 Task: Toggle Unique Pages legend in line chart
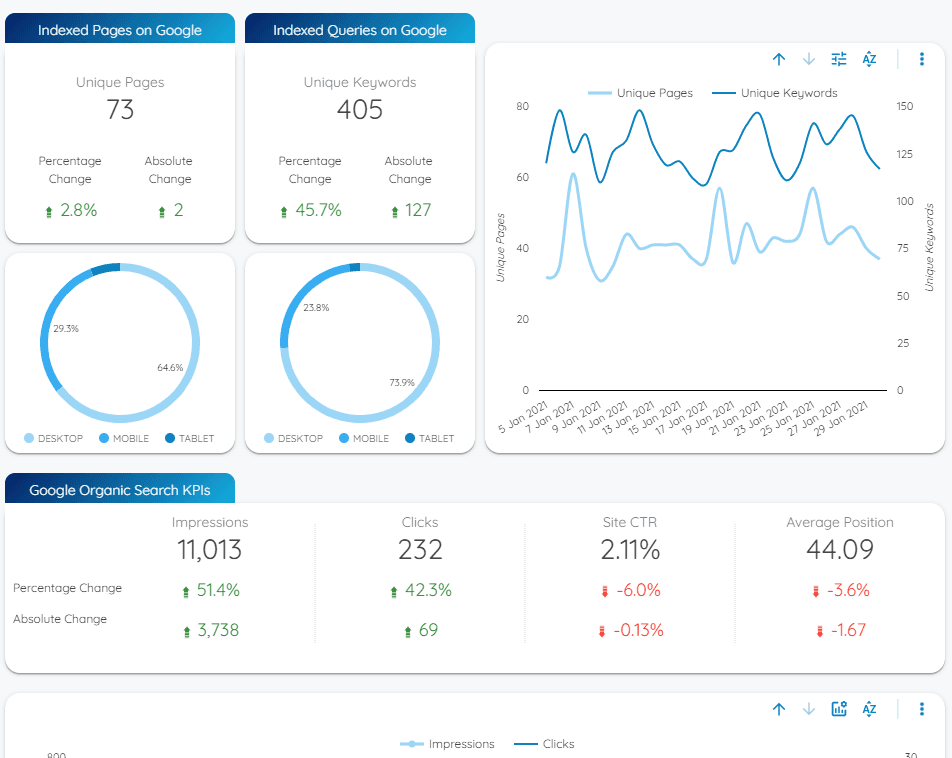coord(641,93)
